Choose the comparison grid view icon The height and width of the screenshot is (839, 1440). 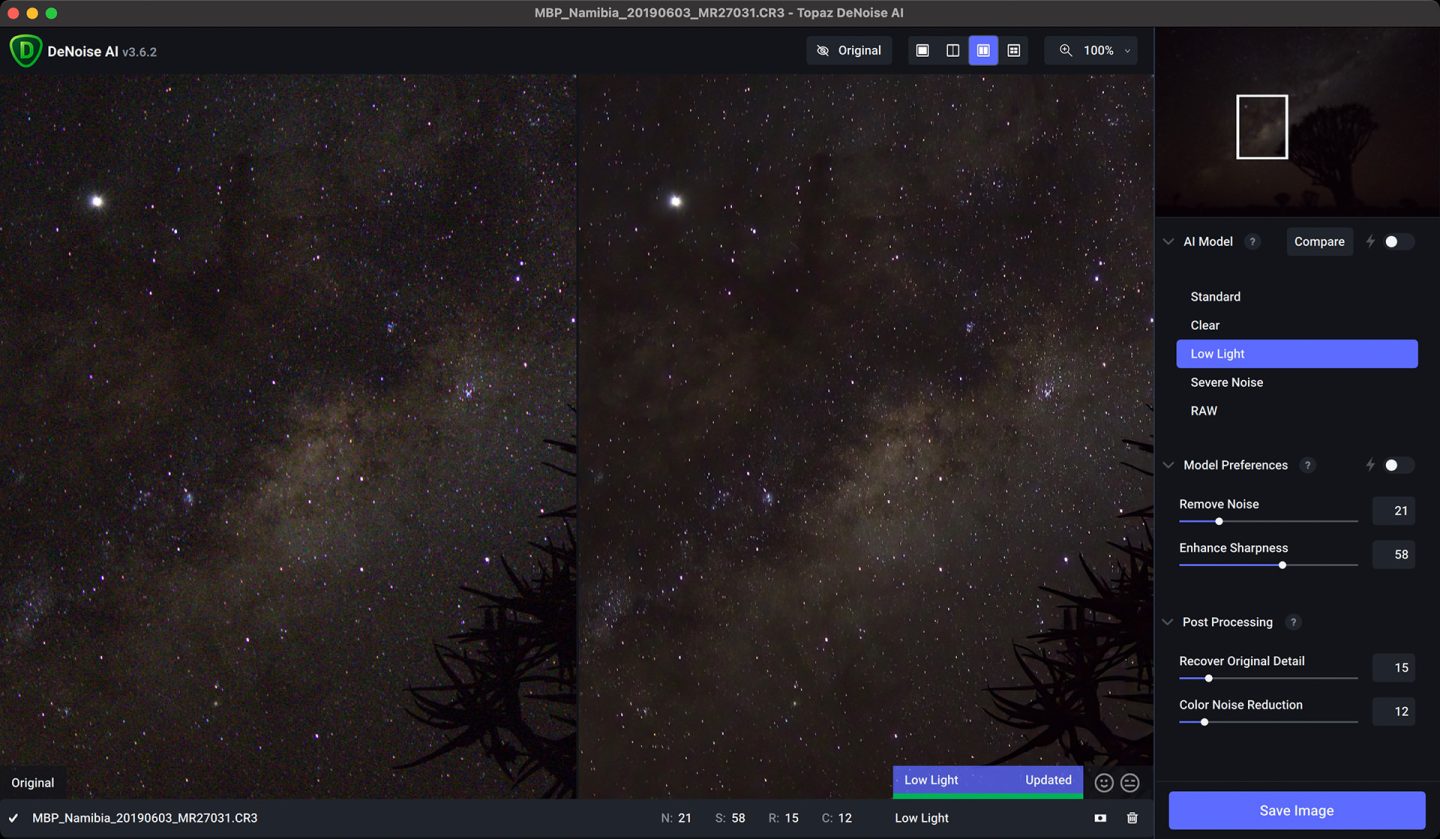coord(1014,51)
